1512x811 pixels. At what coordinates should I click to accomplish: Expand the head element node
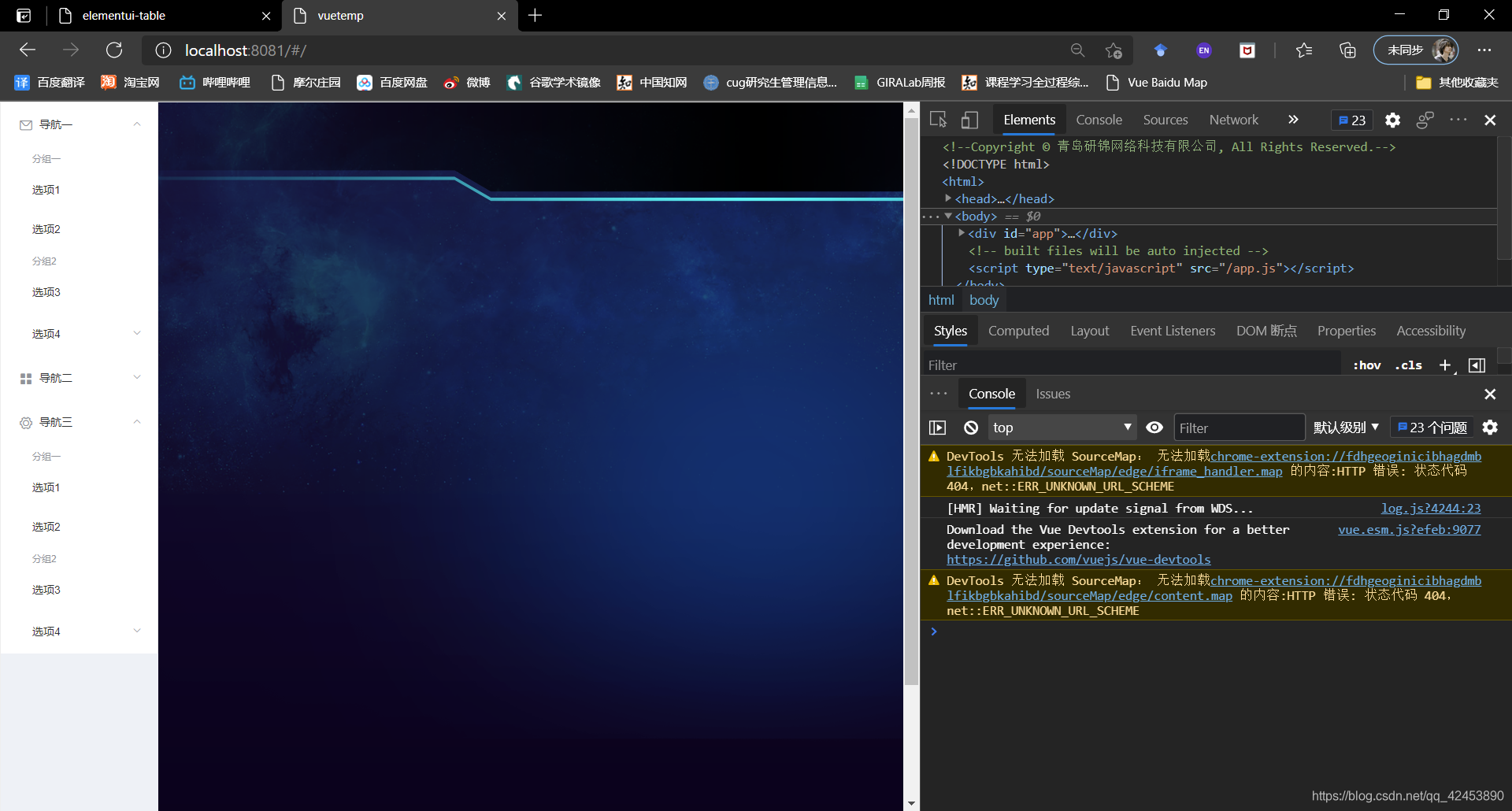coord(948,198)
